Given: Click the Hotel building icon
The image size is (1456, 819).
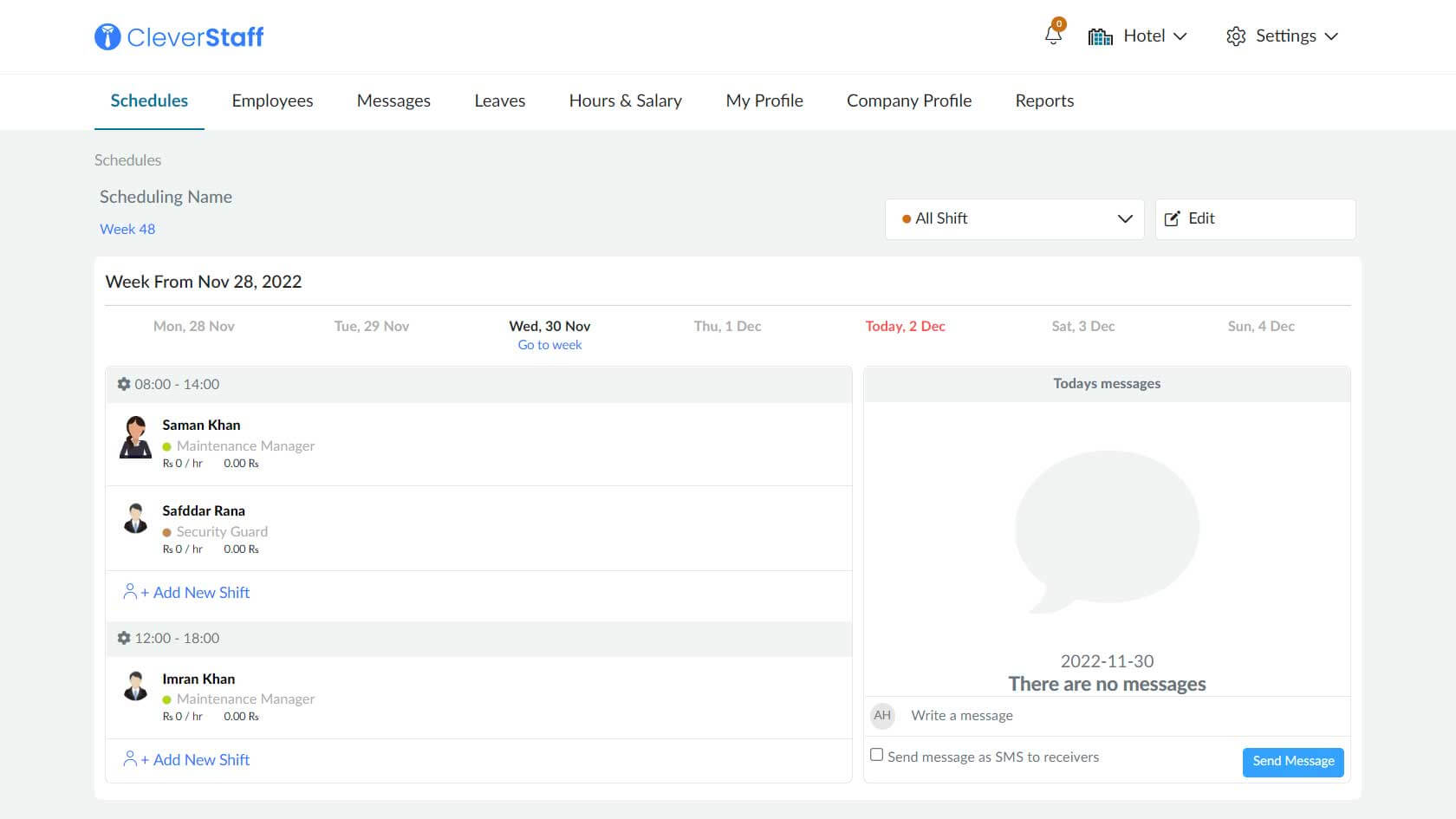Looking at the screenshot, I should (1100, 36).
